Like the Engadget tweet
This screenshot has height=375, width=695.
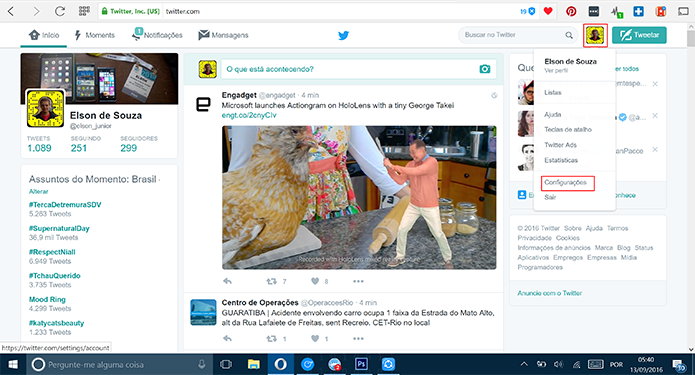[315, 281]
